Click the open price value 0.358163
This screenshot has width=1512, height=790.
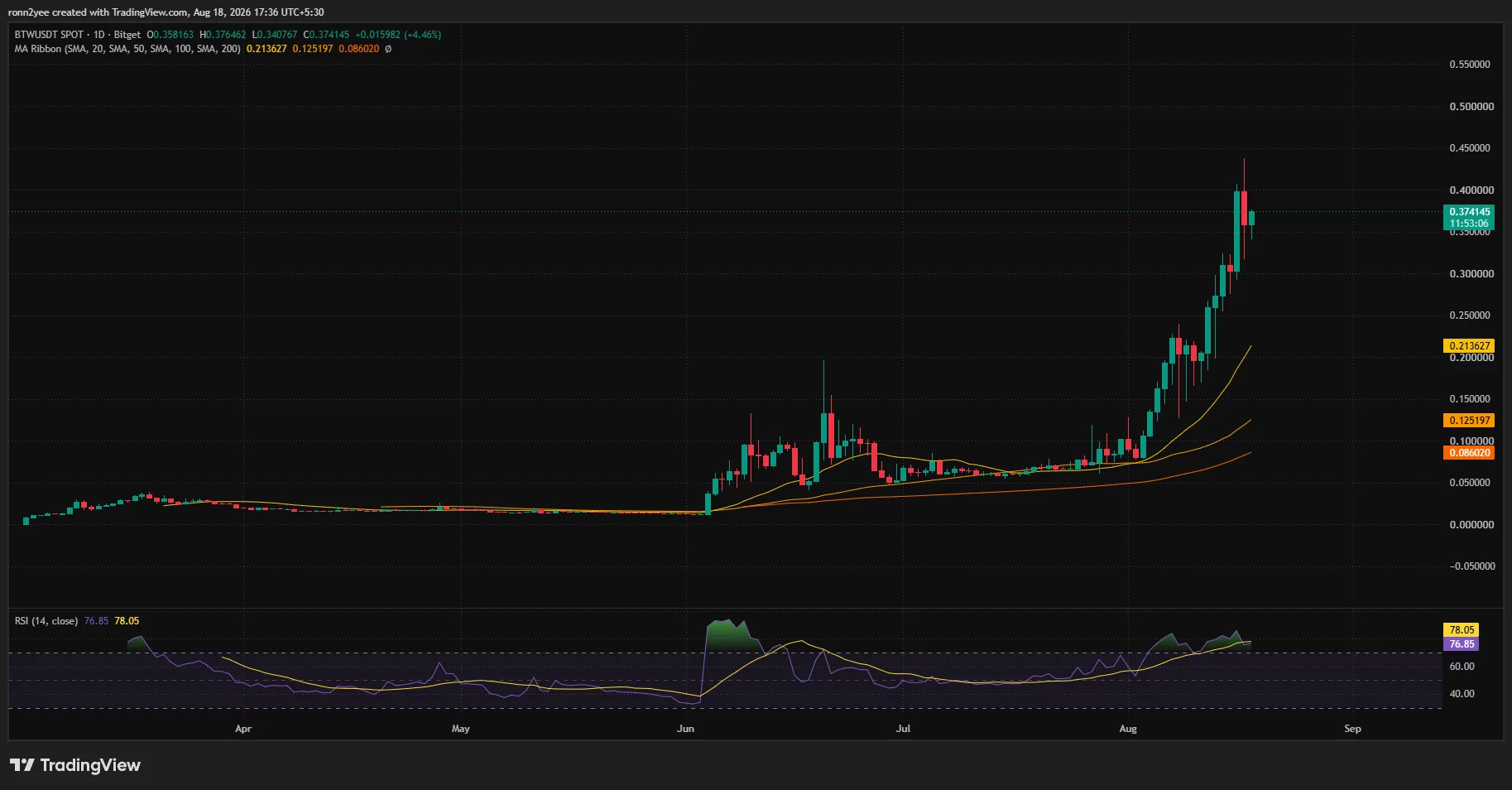point(173,35)
